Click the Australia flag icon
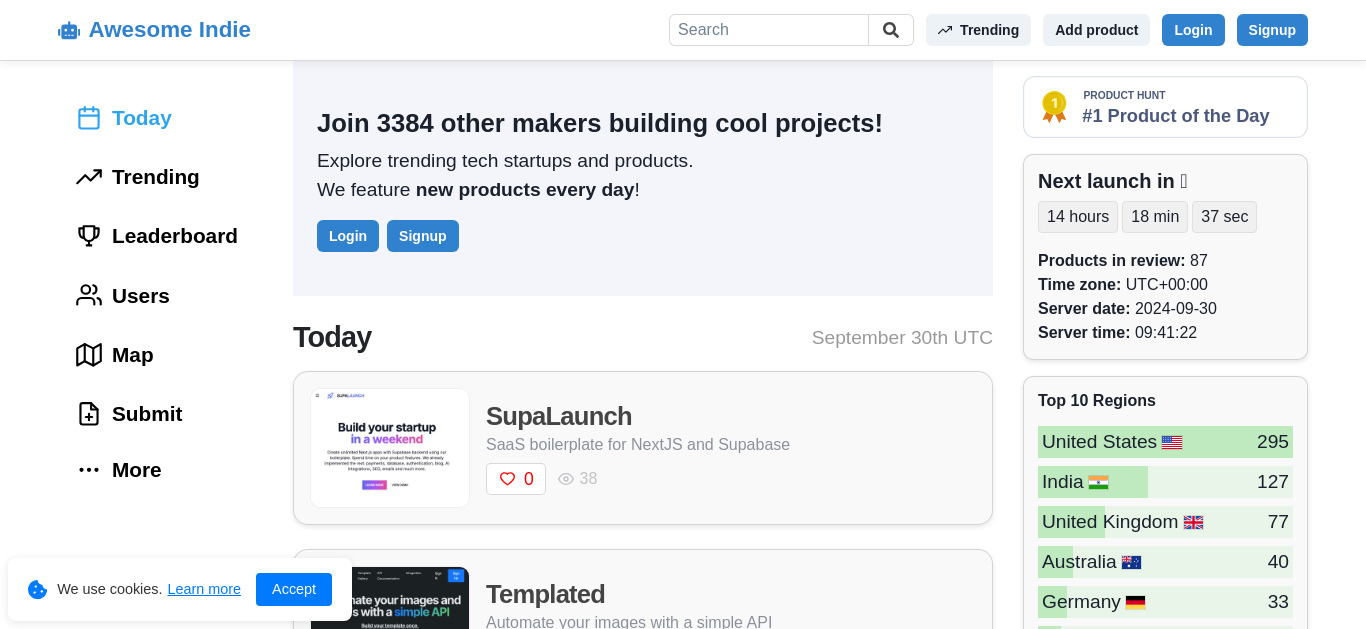The height and width of the screenshot is (629, 1366). click(x=1131, y=562)
